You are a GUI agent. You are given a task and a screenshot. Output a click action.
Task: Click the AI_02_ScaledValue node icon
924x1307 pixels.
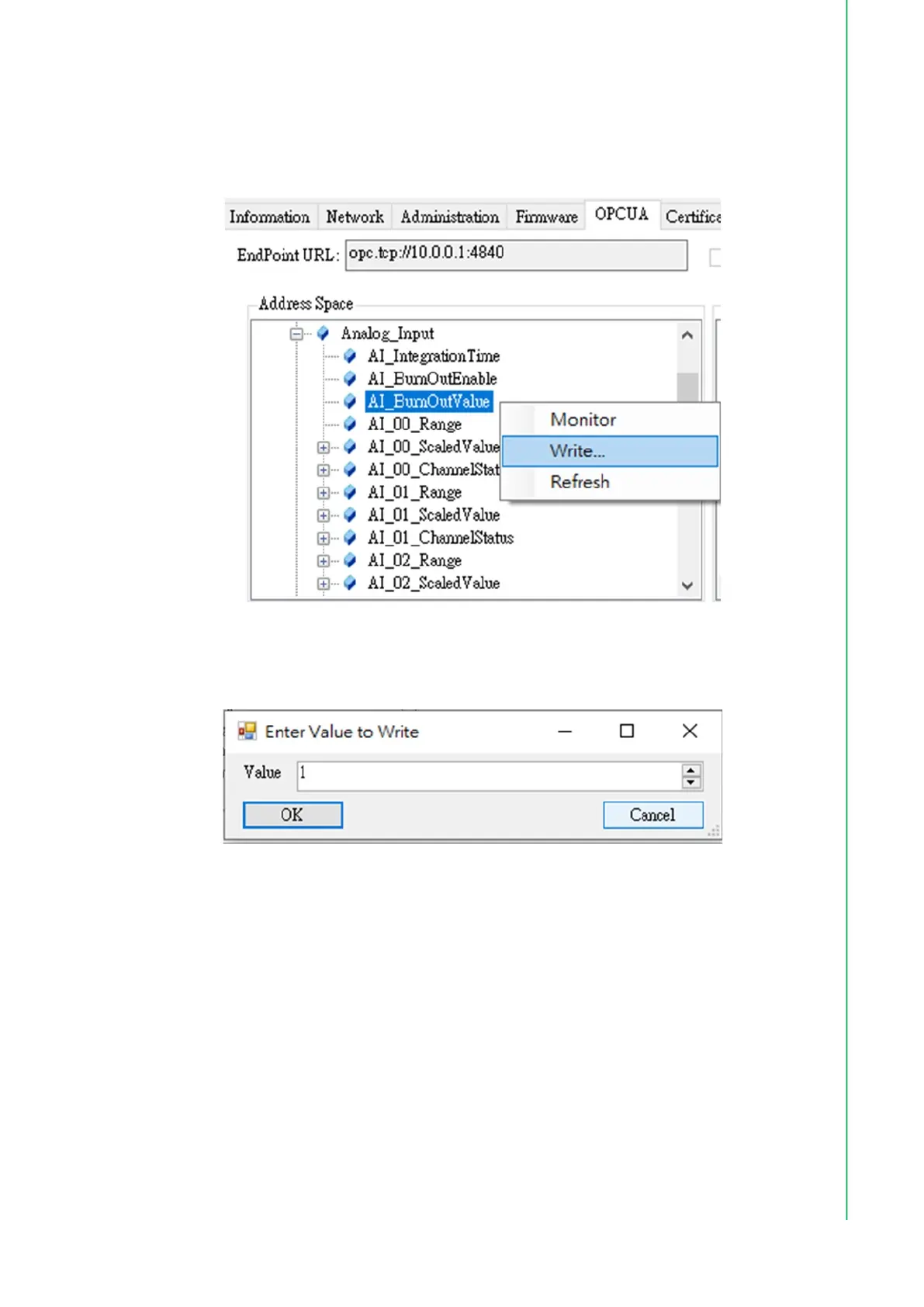(350, 583)
